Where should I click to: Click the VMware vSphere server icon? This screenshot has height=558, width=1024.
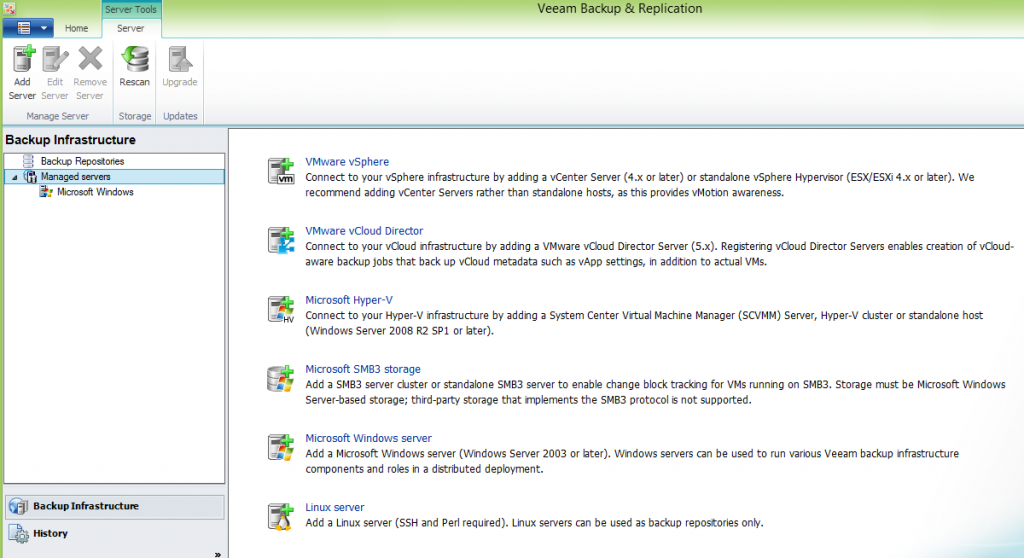[x=280, y=171]
